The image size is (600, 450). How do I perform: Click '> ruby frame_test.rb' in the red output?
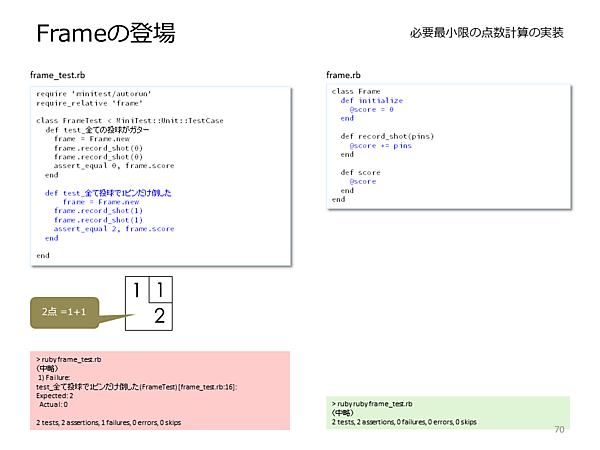tap(69, 359)
